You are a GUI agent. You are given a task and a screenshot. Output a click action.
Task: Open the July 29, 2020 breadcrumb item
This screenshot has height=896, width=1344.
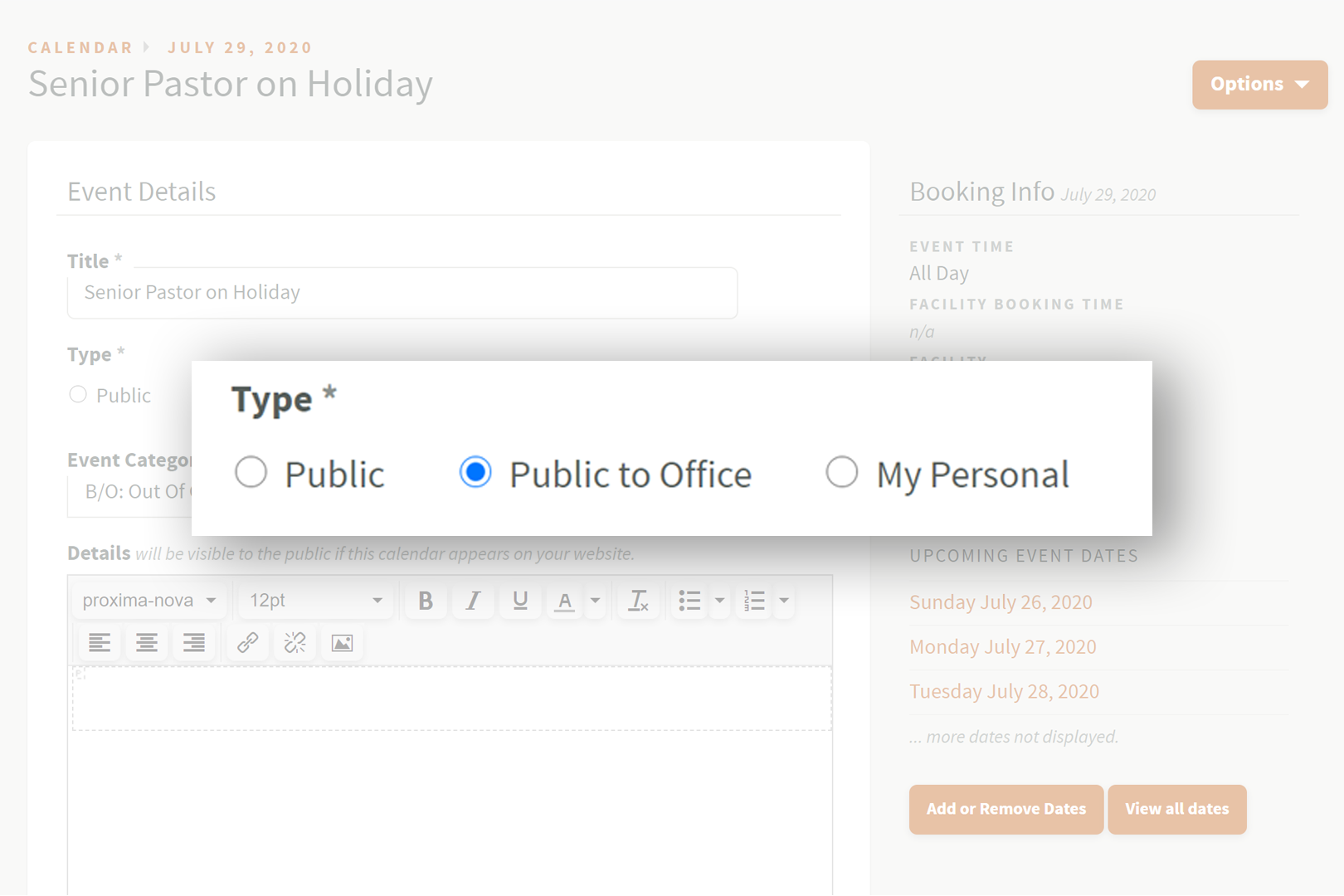[240, 47]
